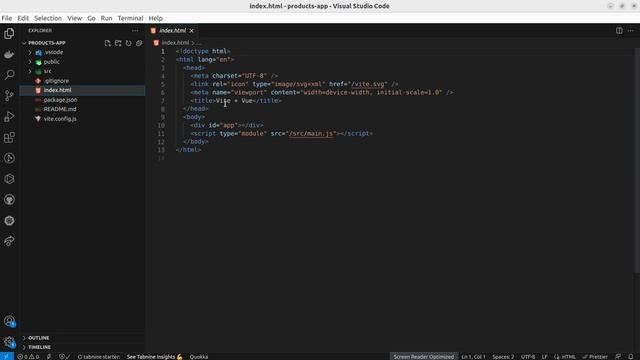Click the Spaces: 2 indentation indicator
Screen dimensions: 640x360
coord(503,356)
